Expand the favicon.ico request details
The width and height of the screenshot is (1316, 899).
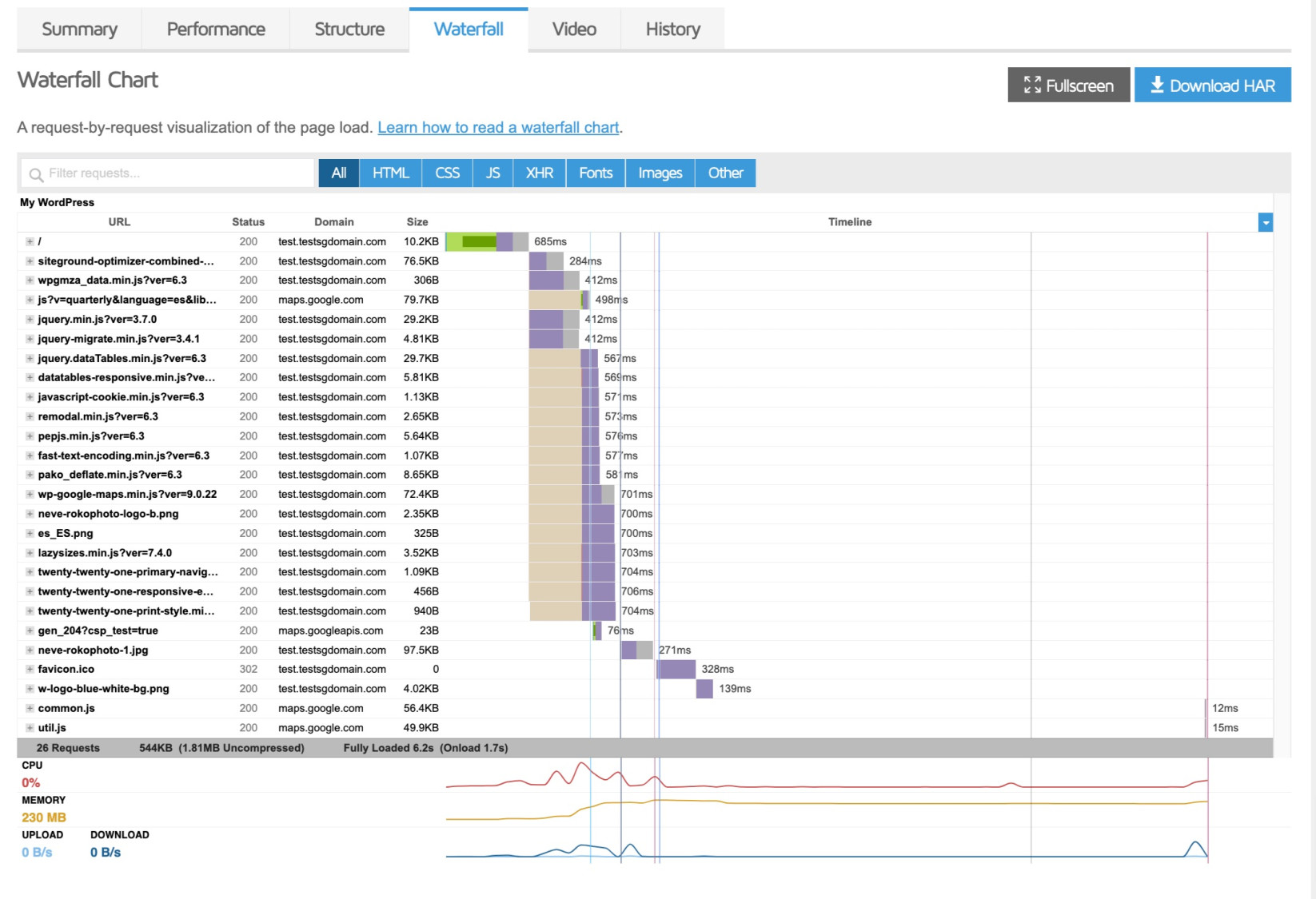tap(30, 670)
